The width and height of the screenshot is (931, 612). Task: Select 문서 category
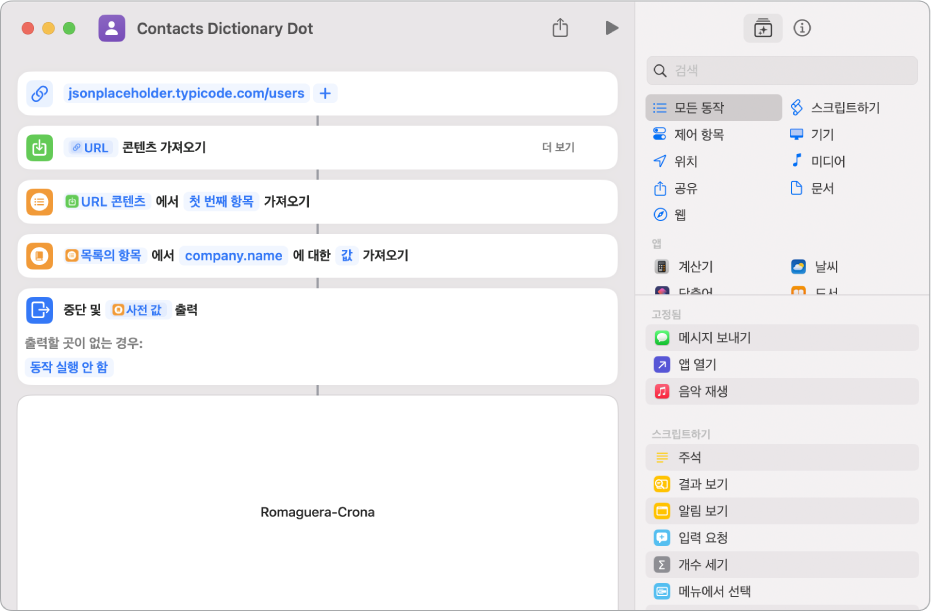coord(812,189)
